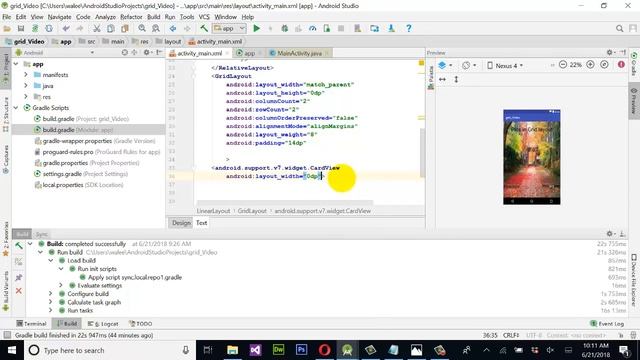Expand the java folder
The image size is (640, 360).
(x=26, y=86)
